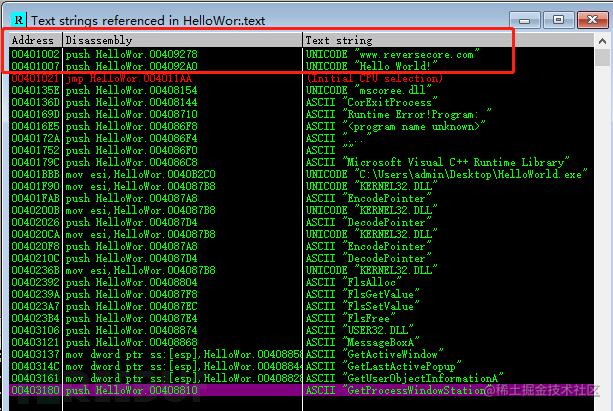Select the "<program name unknown>" string

(395, 126)
